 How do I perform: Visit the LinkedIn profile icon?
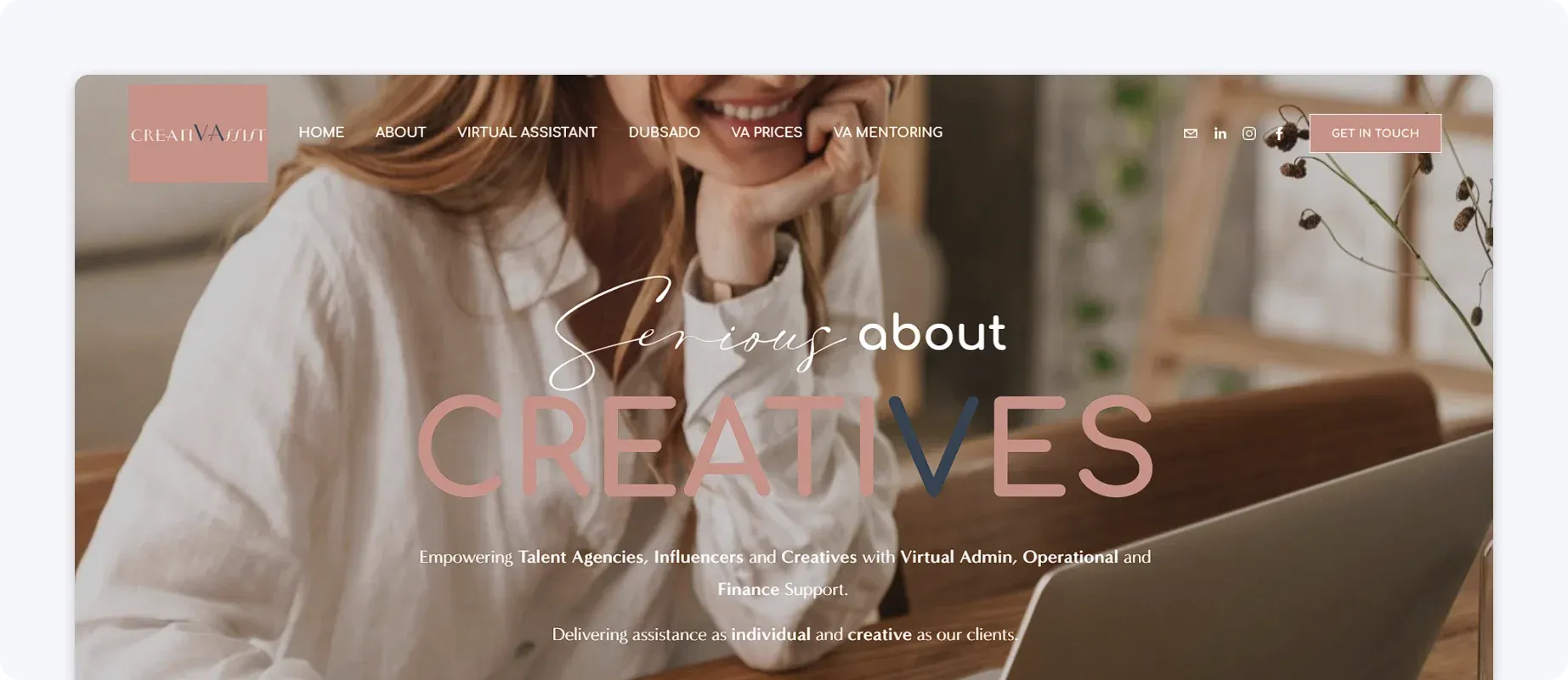[x=1220, y=133]
